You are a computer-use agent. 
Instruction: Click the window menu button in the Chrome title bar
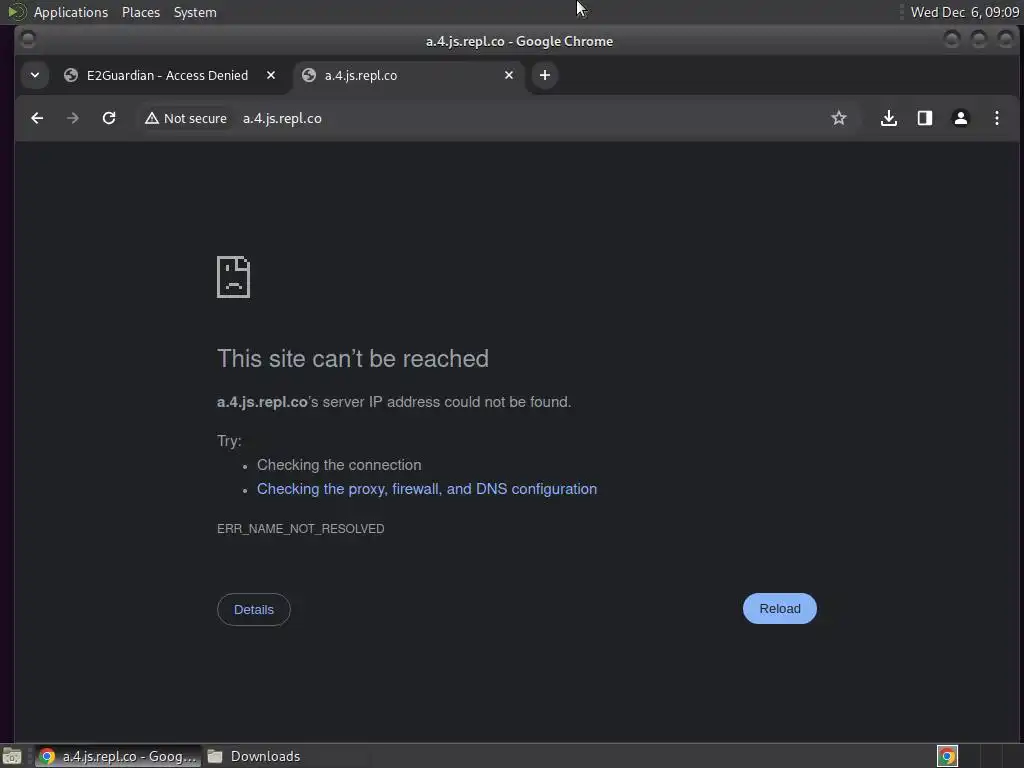pos(28,40)
